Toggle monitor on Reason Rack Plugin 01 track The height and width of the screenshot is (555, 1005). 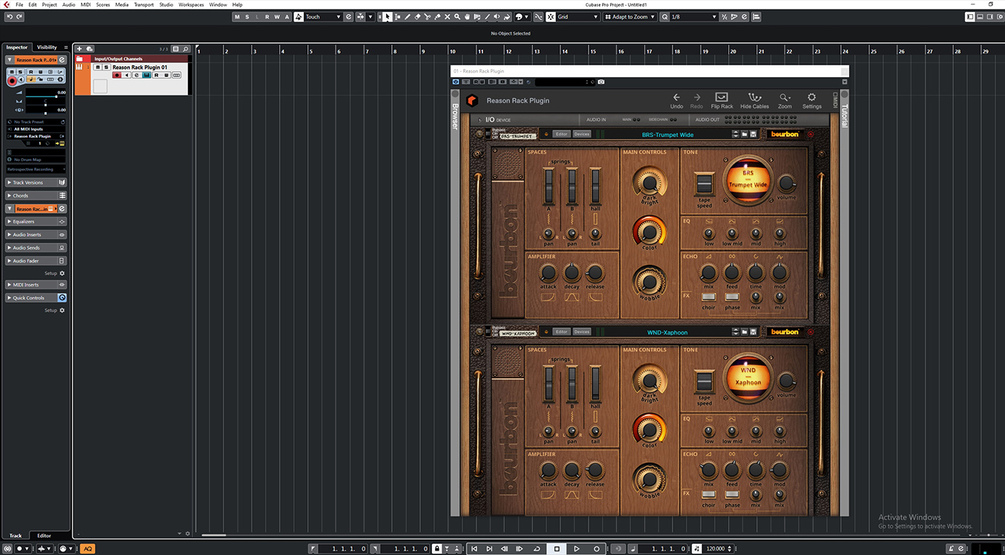pyautogui.click(x=127, y=75)
